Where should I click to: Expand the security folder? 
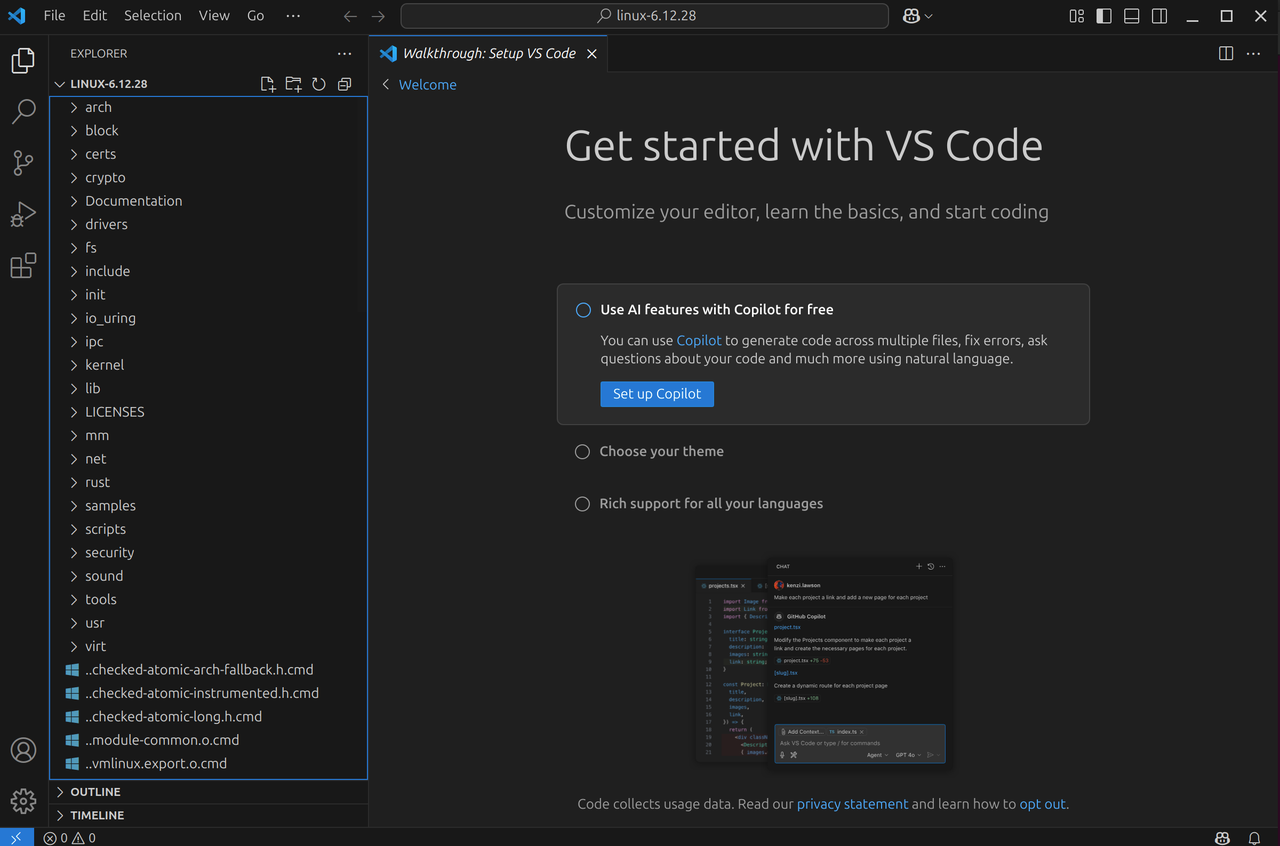(208, 552)
